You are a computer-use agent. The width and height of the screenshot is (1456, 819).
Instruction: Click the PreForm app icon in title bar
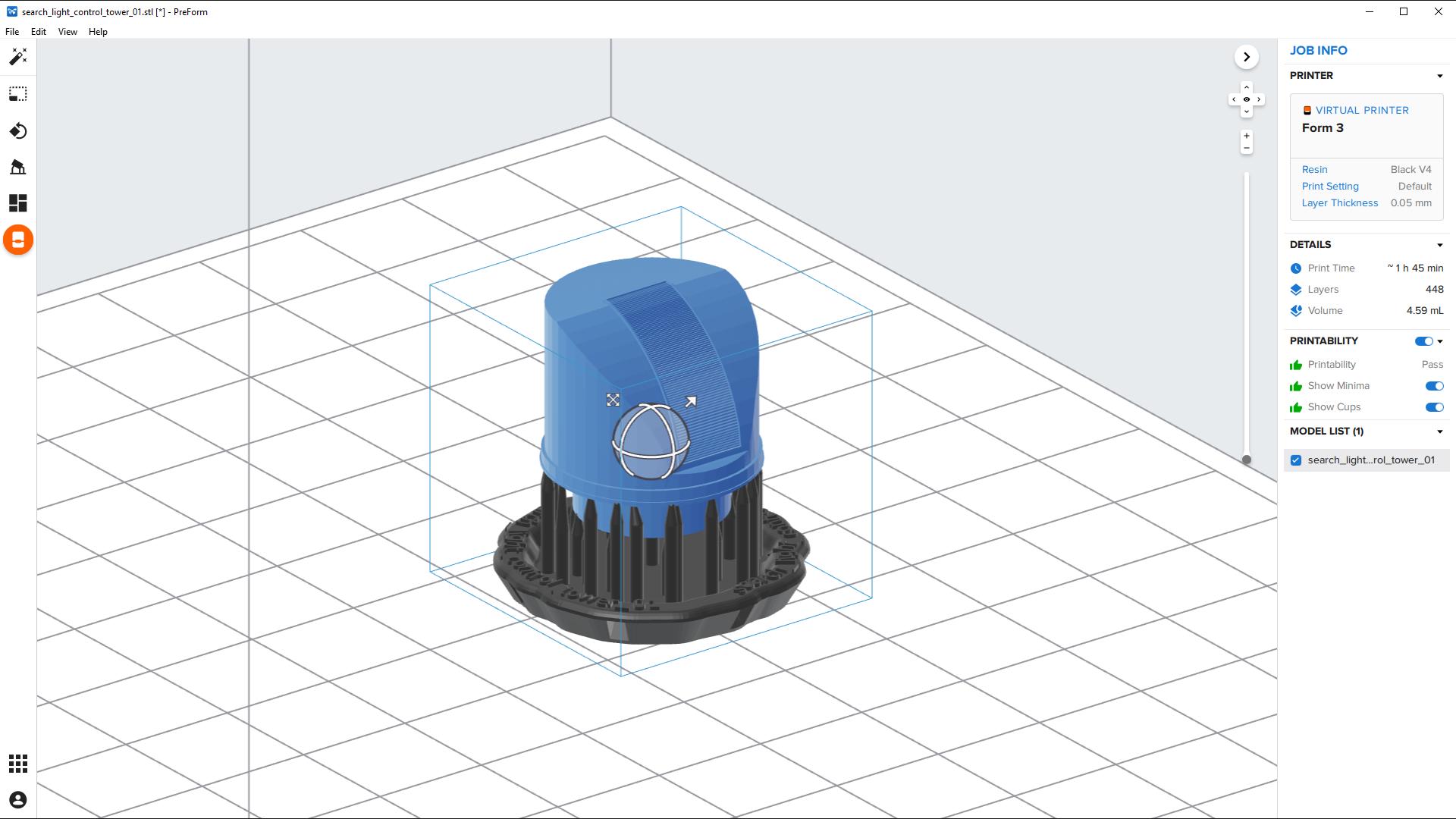(x=12, y=11)
